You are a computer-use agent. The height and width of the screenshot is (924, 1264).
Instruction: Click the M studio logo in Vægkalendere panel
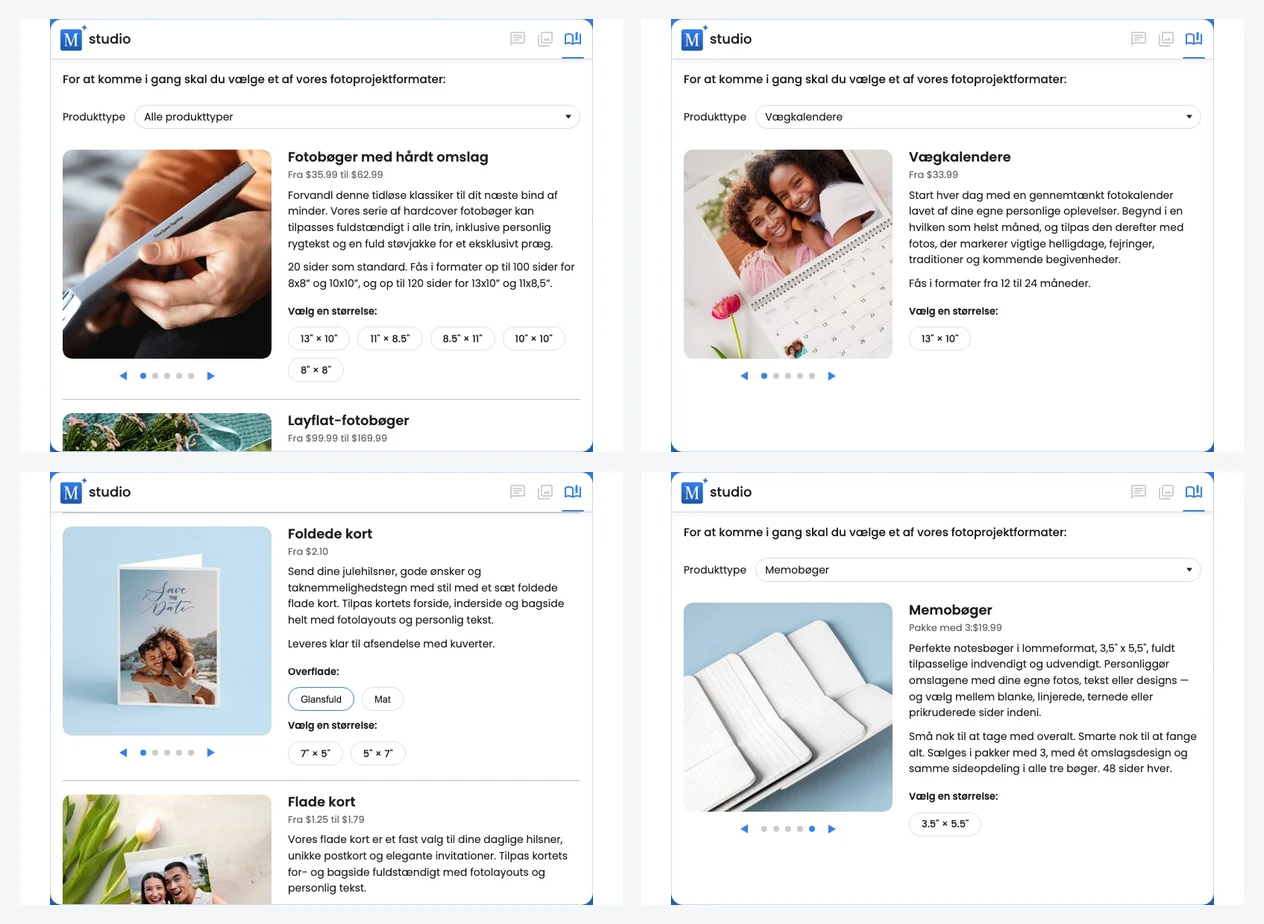tap(717, 39)
